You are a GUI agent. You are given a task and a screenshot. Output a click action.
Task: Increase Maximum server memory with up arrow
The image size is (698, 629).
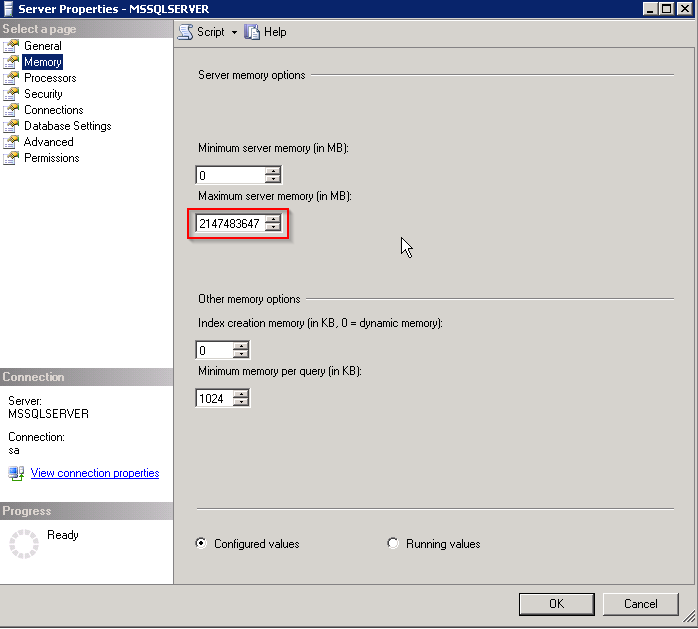pos(273,219)
